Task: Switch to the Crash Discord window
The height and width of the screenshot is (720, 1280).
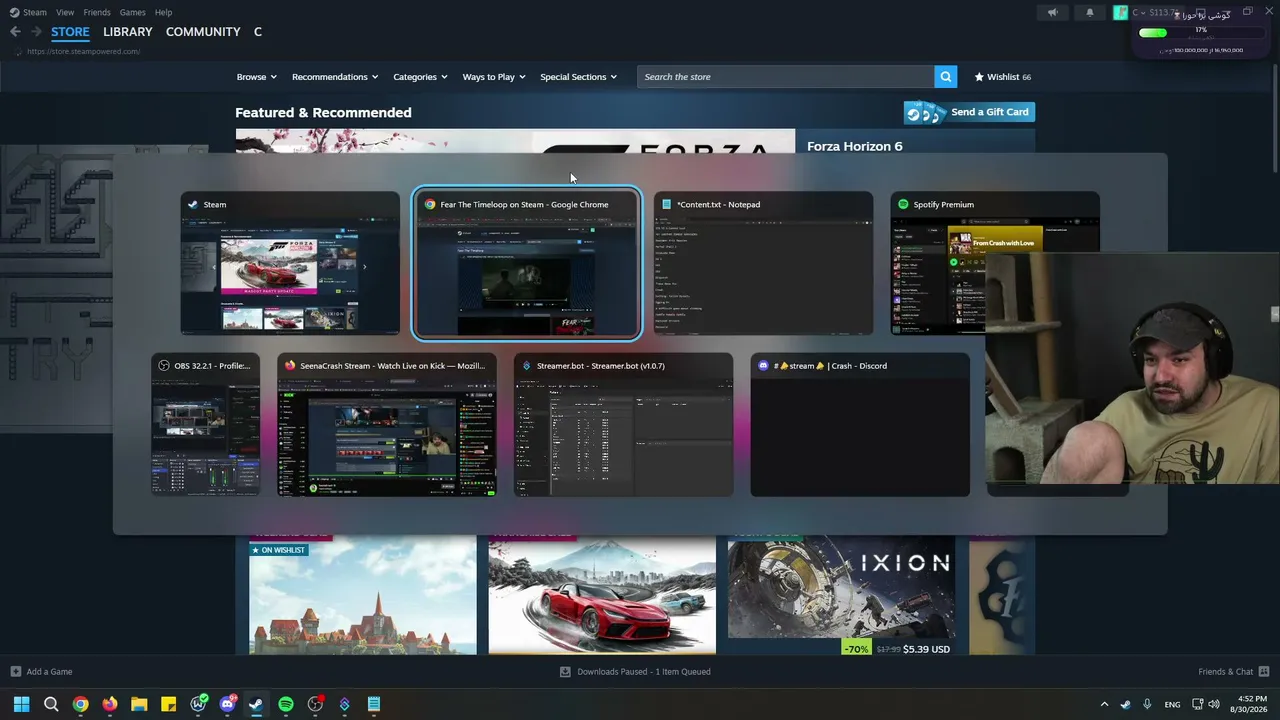Action: click(860, 425)
